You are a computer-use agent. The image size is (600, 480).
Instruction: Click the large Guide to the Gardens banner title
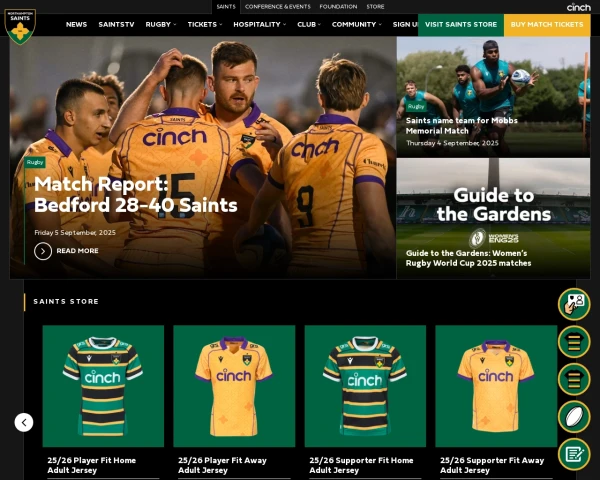tap(494, 204)
